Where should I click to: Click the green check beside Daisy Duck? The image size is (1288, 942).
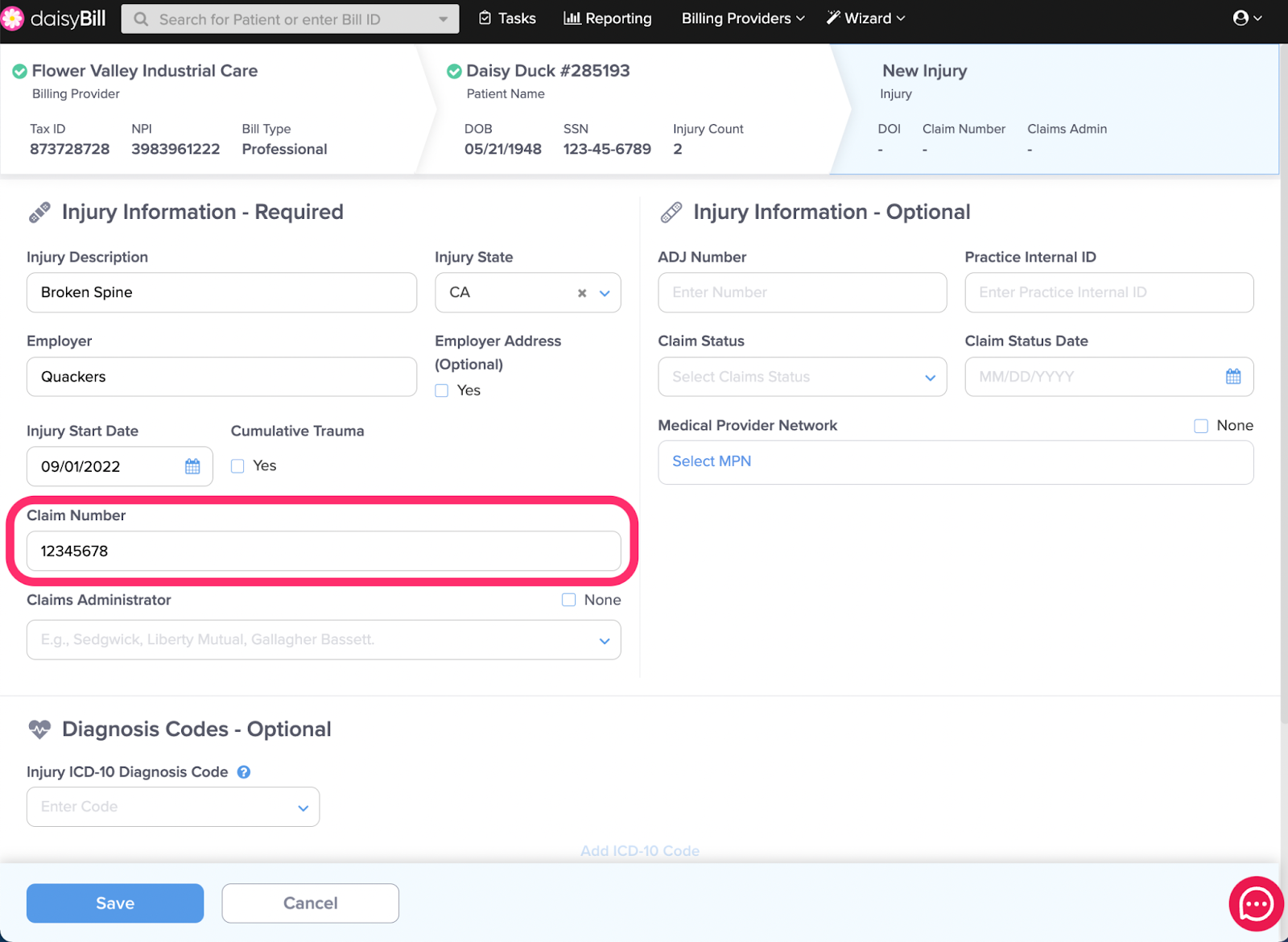(454, 72)
